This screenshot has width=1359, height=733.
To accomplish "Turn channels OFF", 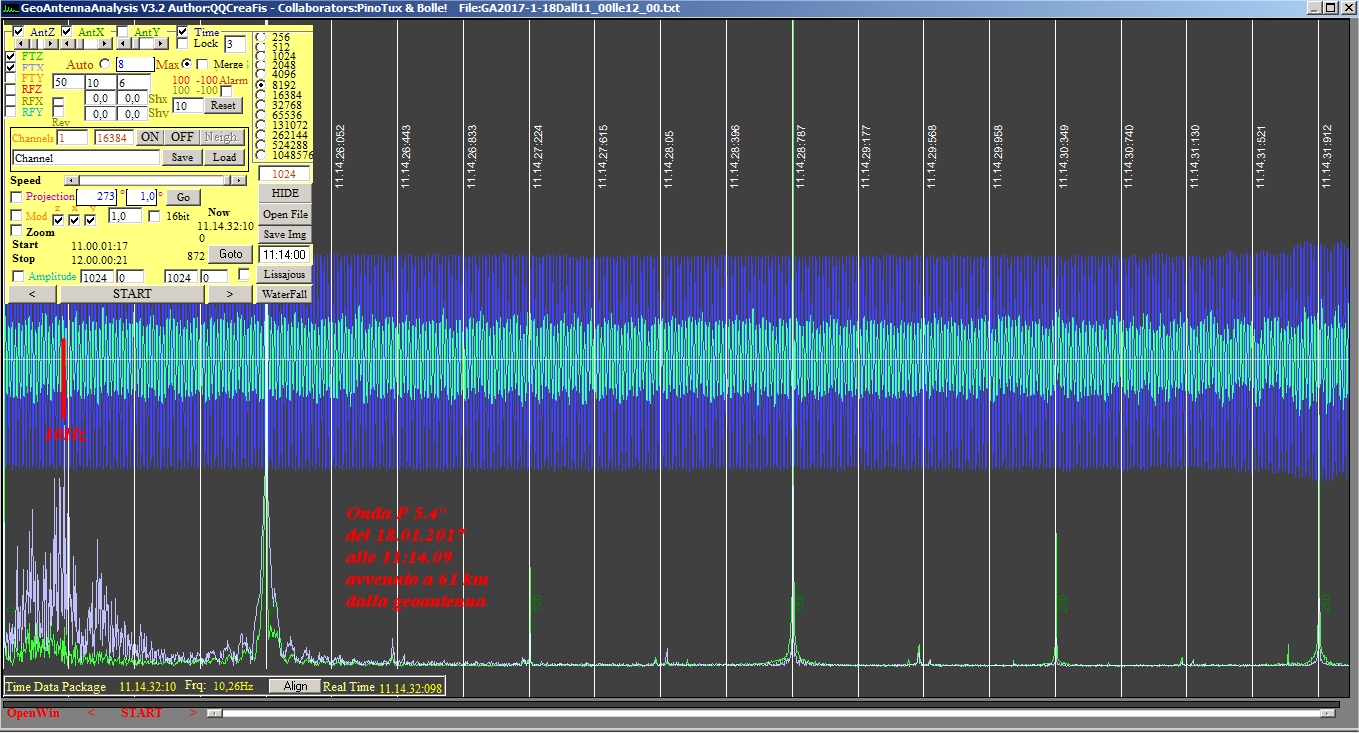I will tap(181, 137).
